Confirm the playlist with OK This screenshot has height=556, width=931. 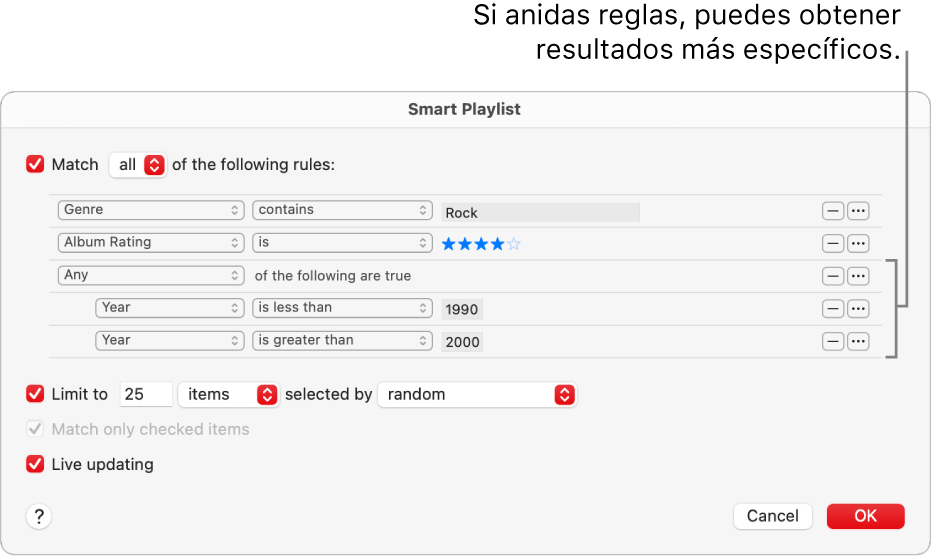865,516
